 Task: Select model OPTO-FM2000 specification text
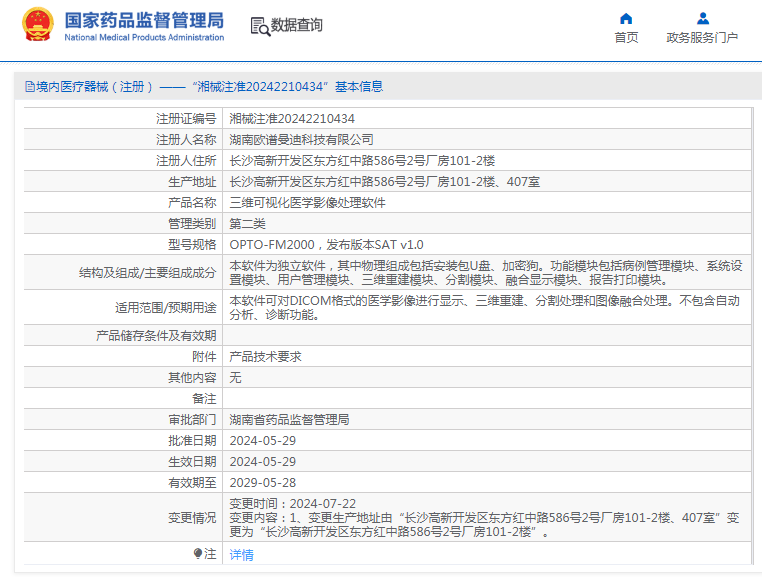[326, 245]
